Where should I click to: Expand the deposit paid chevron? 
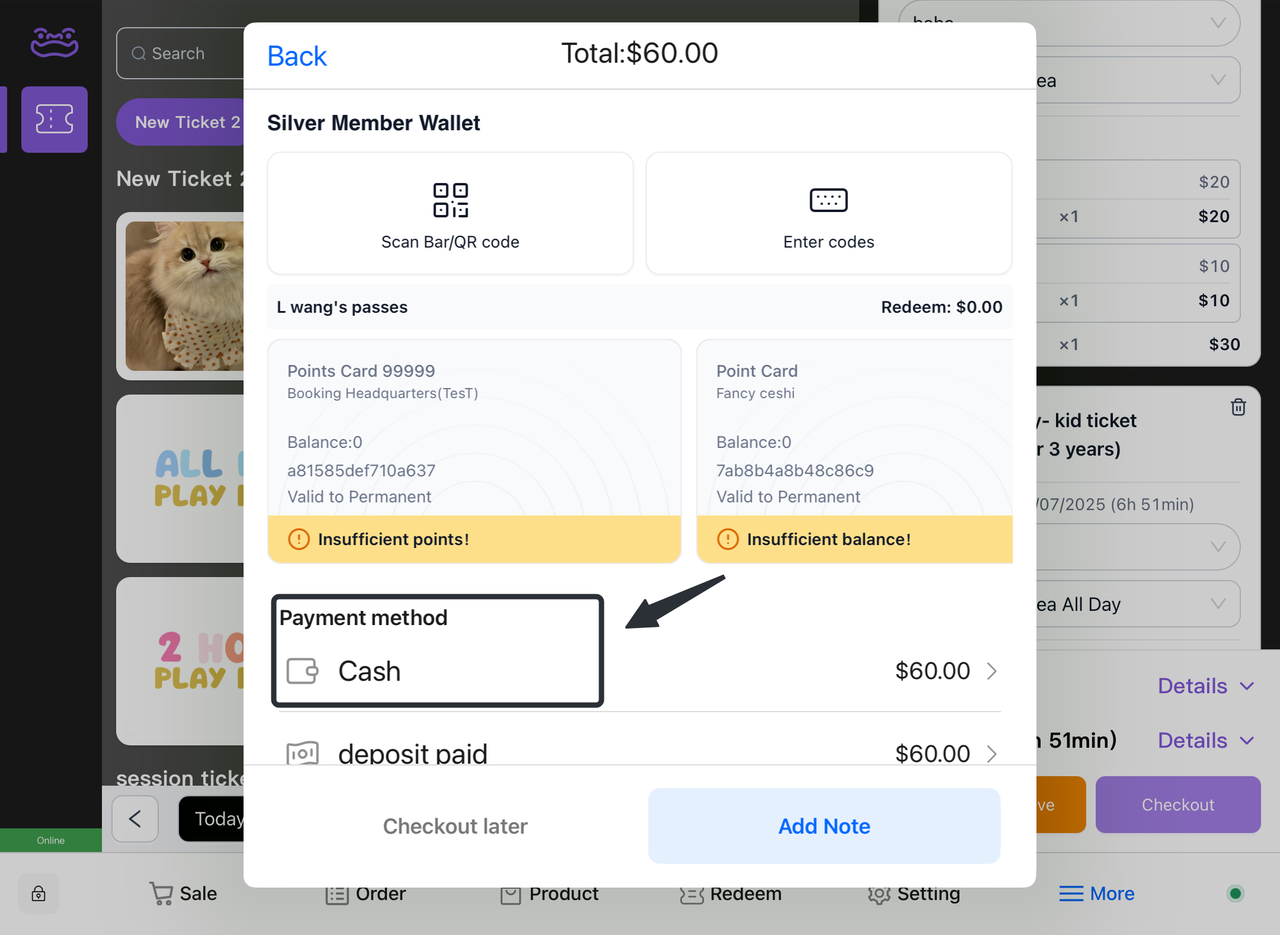click(992, 754)
